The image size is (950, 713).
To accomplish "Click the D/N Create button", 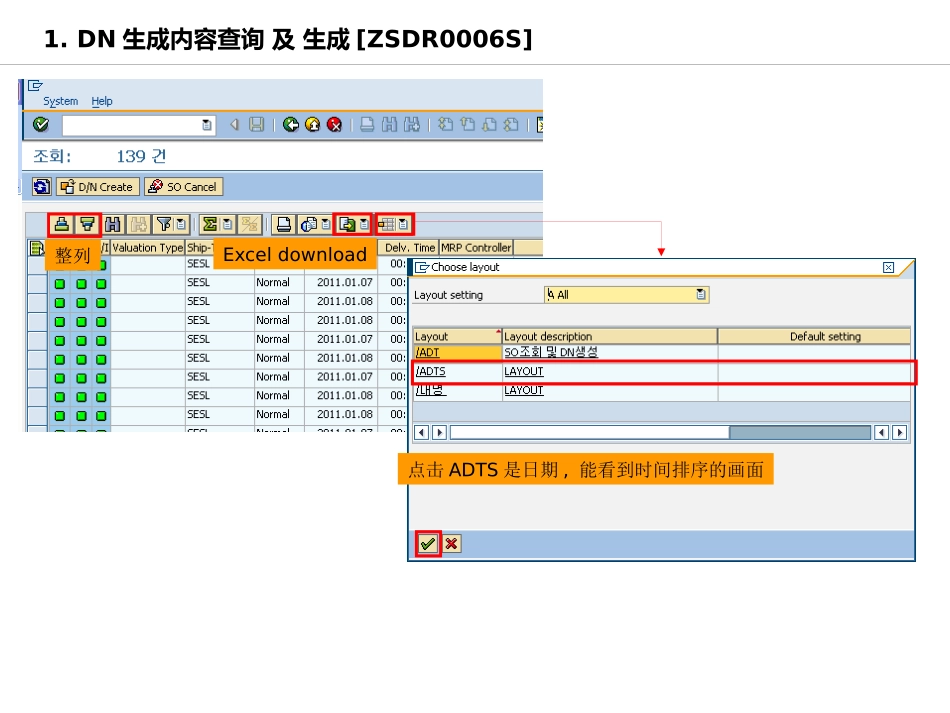I will [98, 187].
